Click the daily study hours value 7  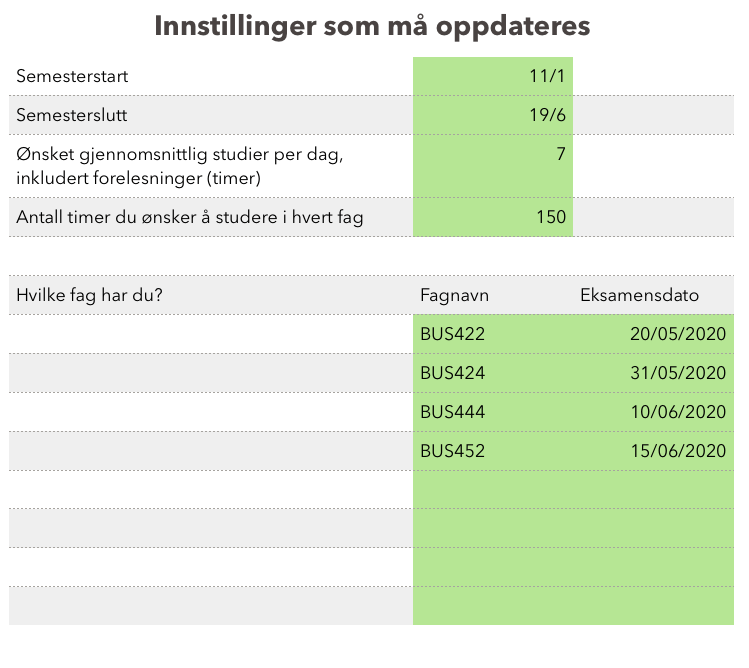[493, 165]
